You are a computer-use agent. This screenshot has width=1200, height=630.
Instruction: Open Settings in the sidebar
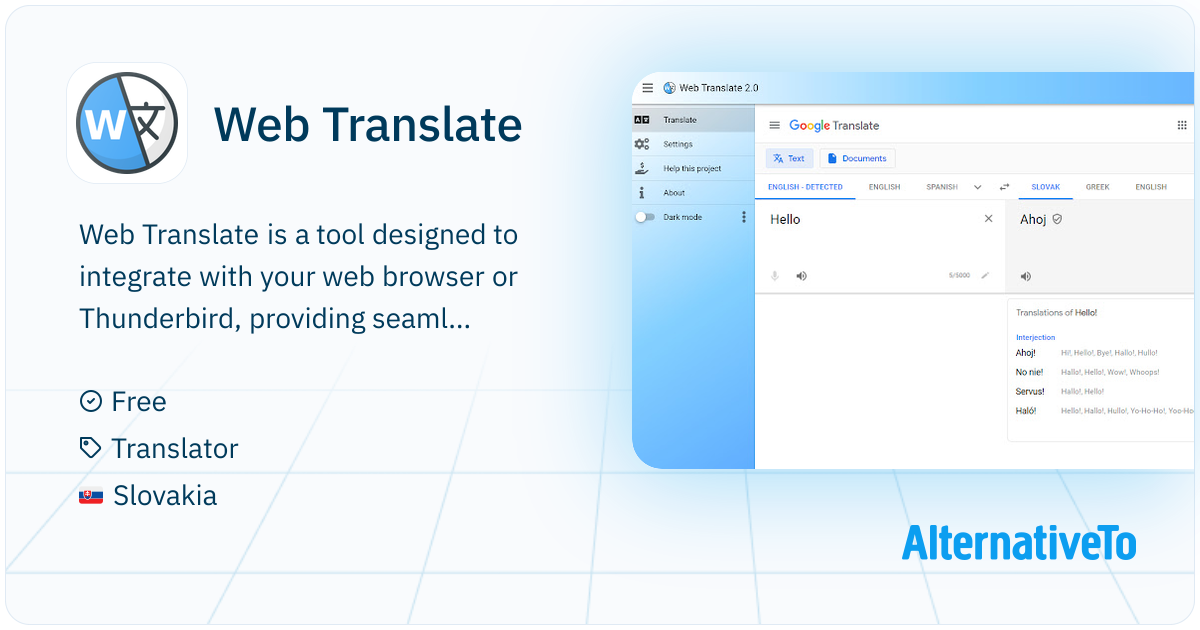point(694,144)
